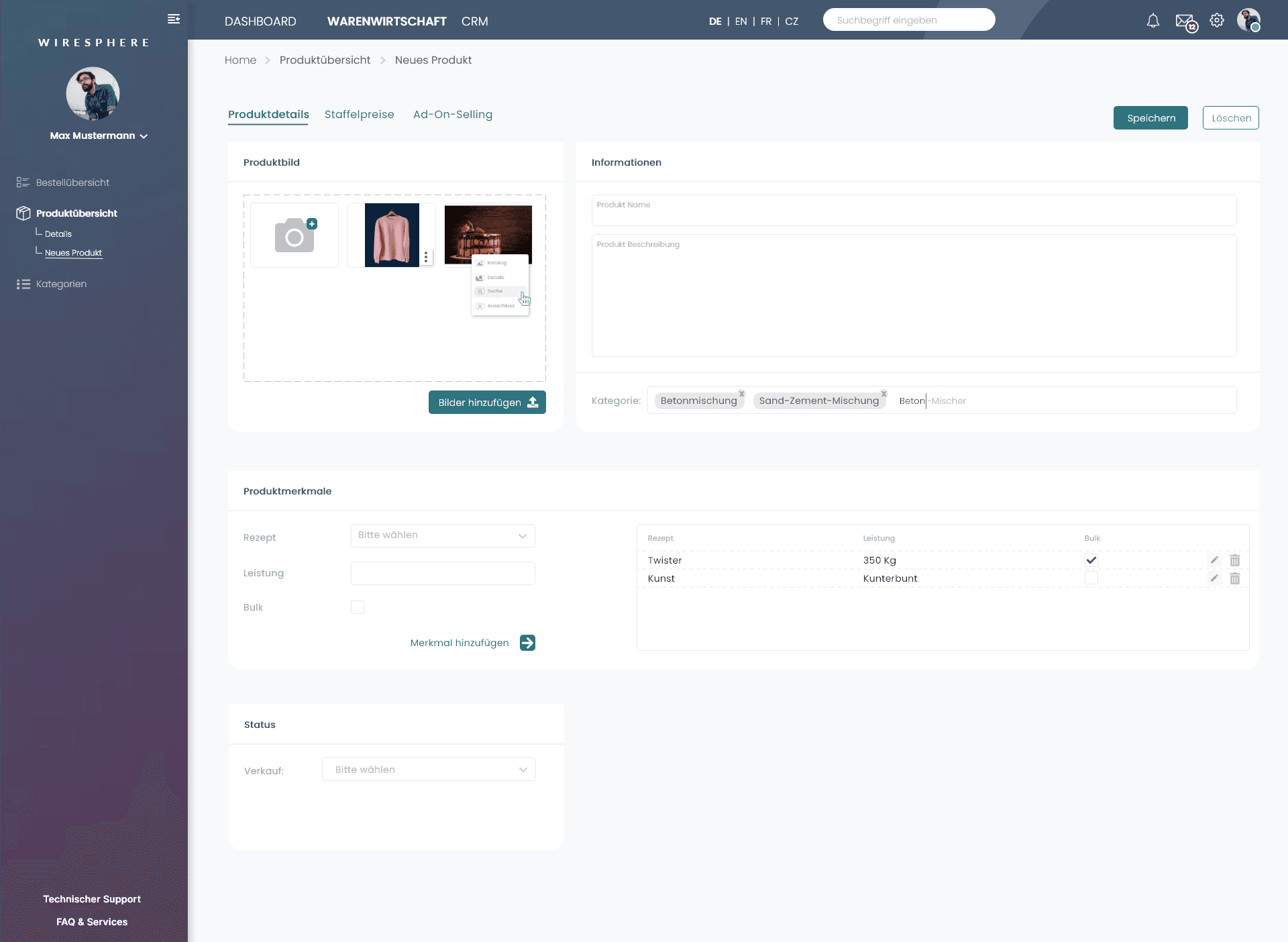
Task: Delete the Twister row with trash icon
Action: coord(1235,560)
